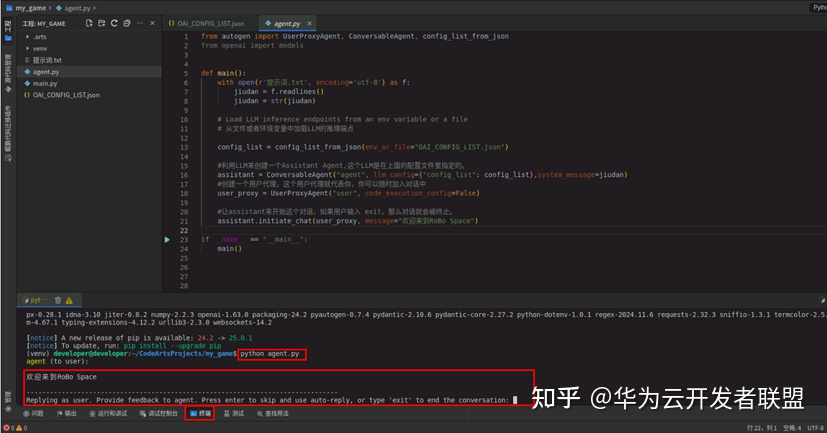Click the 'pip install --upgrade pip' terminal text
This screenshot has height=433, width=827.
tap(172, 346)
